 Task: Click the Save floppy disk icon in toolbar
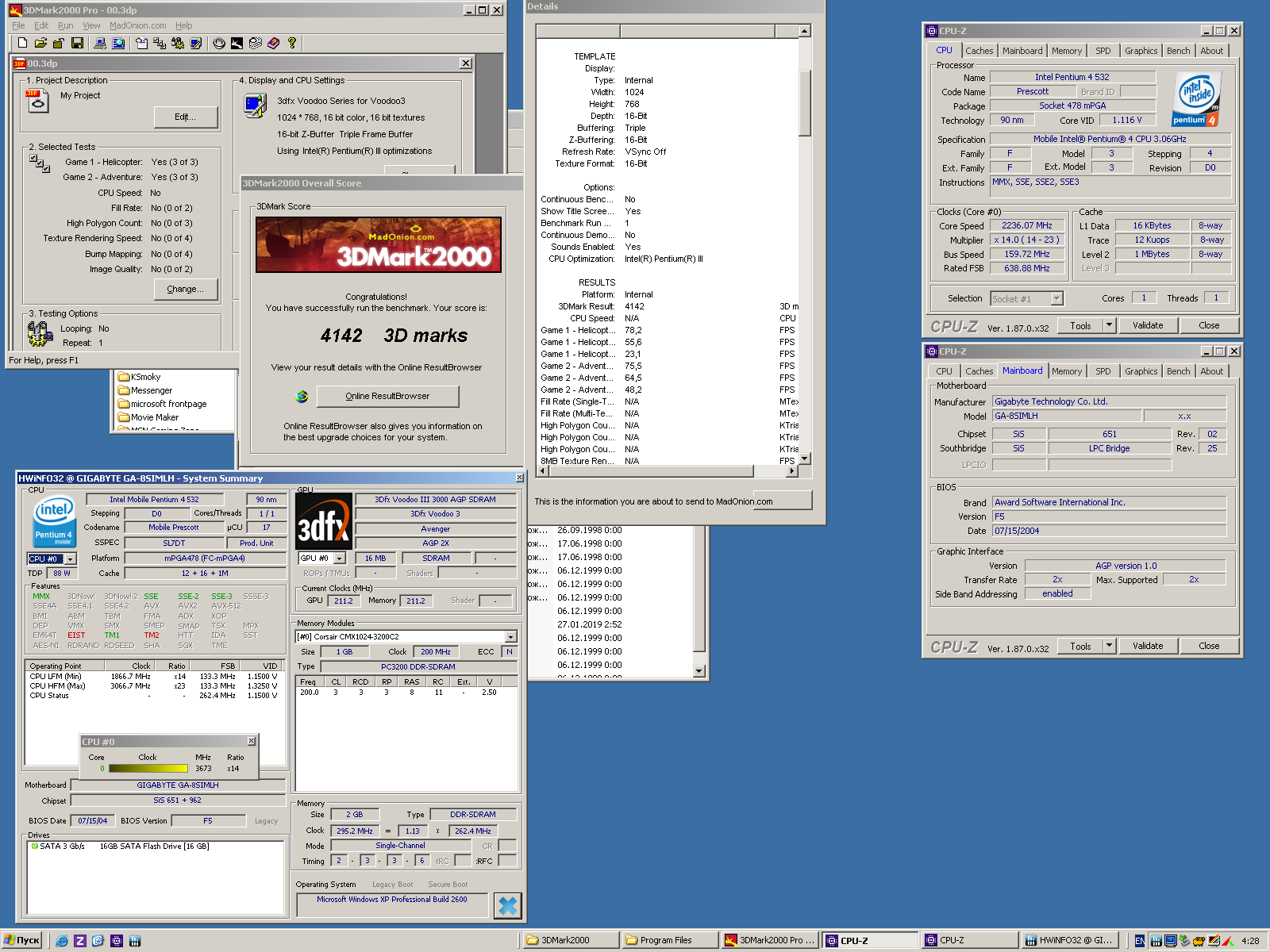pos(77,43)
